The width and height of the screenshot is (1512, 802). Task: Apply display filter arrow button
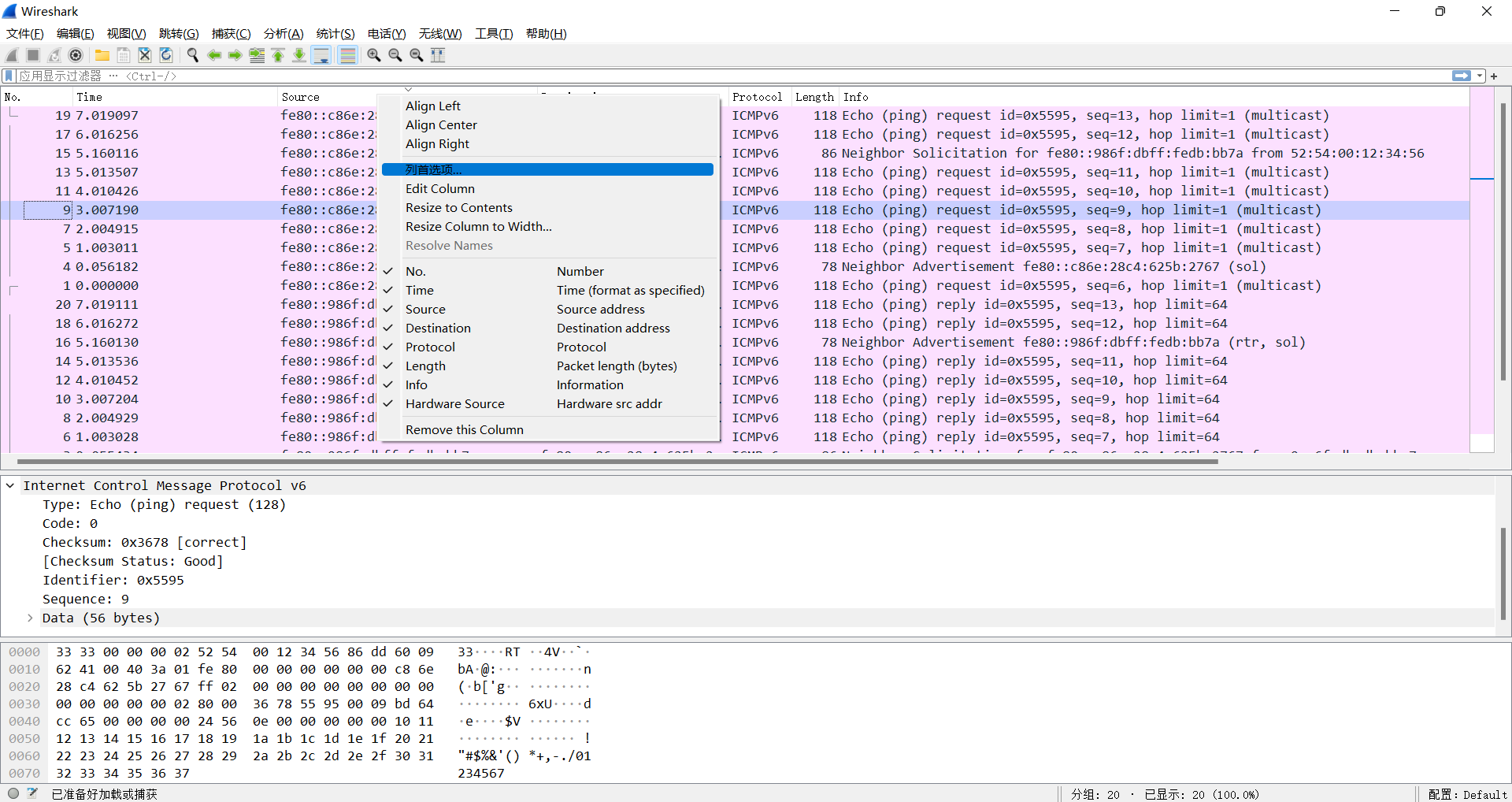tap(1462, 76)
